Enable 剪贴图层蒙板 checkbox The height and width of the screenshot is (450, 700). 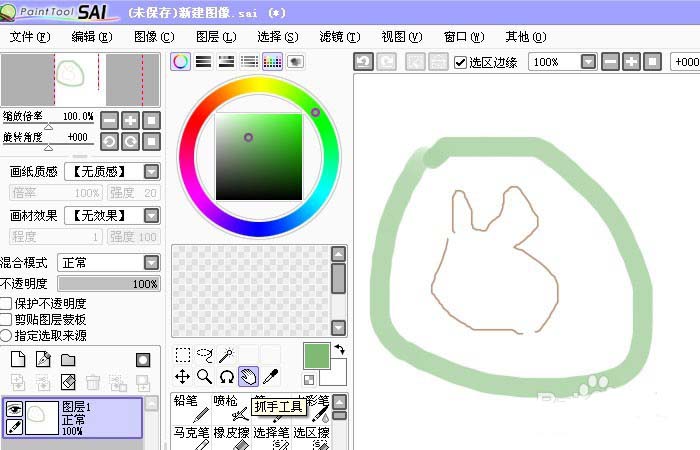(5, 320)
